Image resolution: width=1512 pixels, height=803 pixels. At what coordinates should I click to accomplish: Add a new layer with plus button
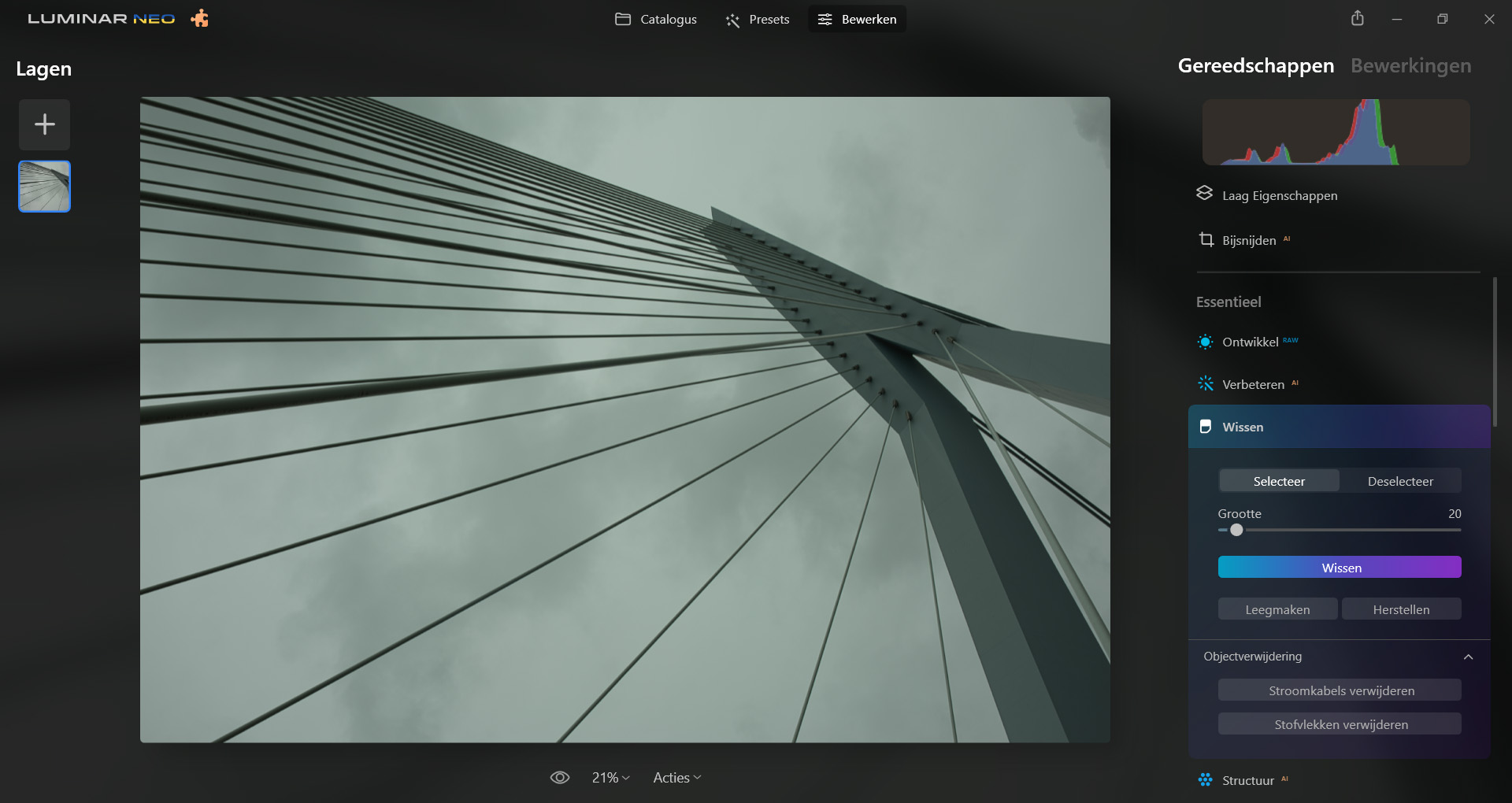click(45, 124)
